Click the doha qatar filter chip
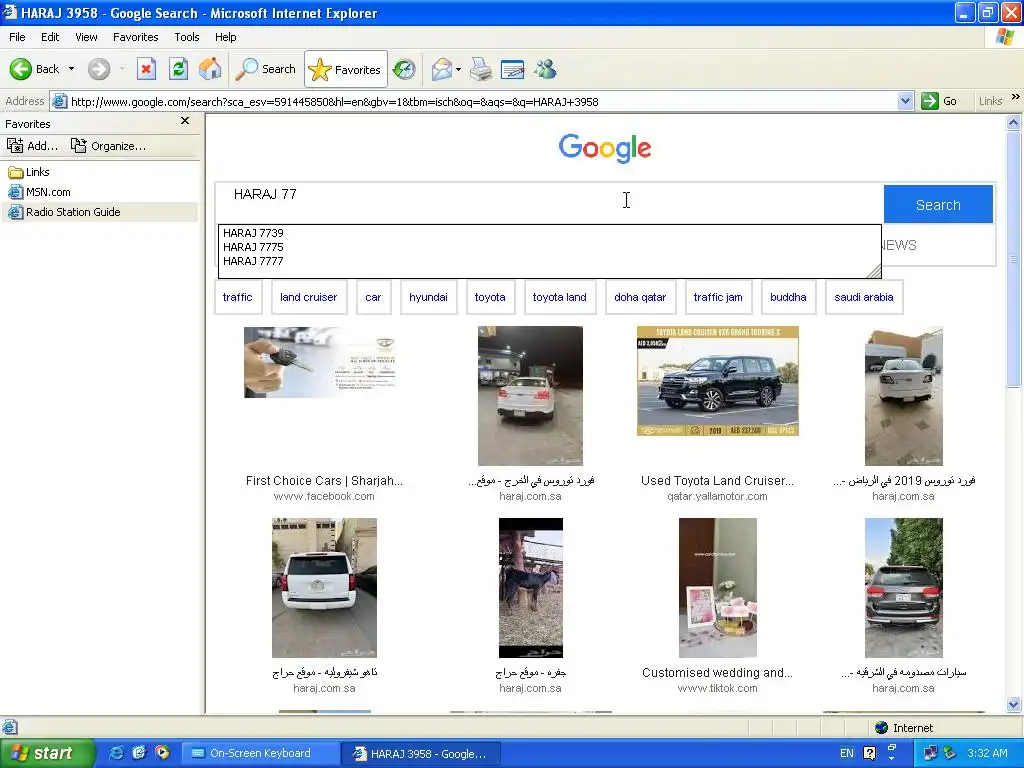Viewport: 1024px width, 768px height. pos(640,297)
